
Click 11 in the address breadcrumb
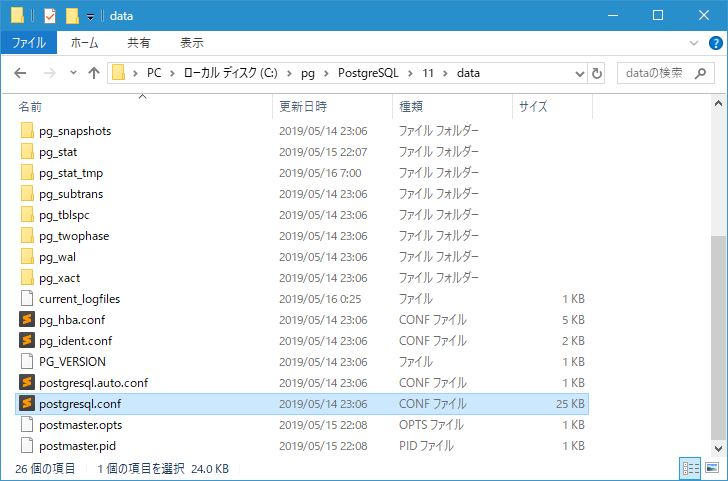[428, 73]
